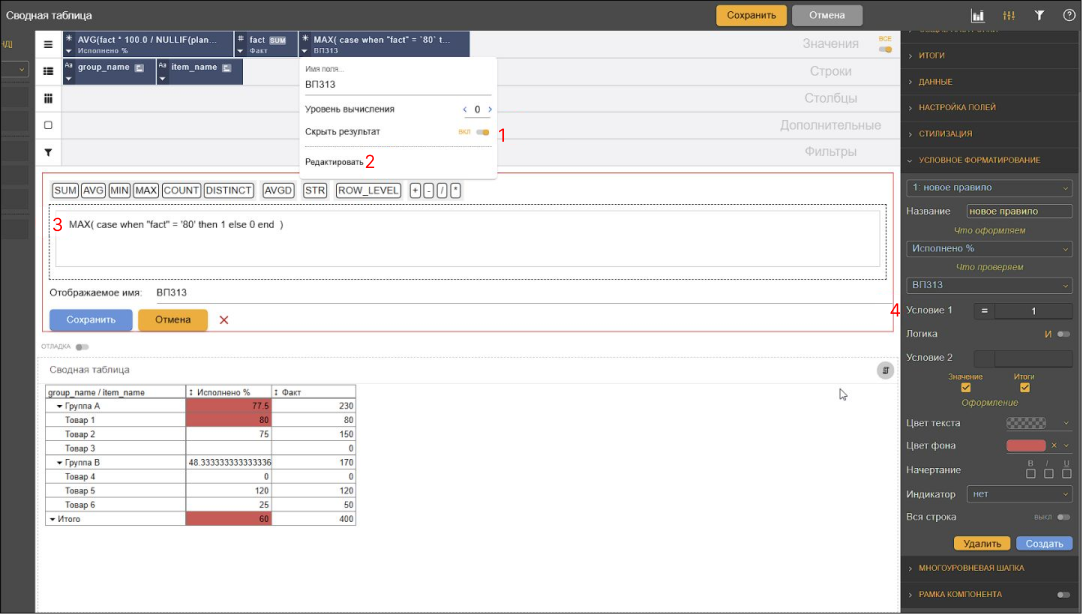Uncheck the Итоги checkbox
The width and height of the screenshot is (1082, 614).
click(x=1025, y=388)
